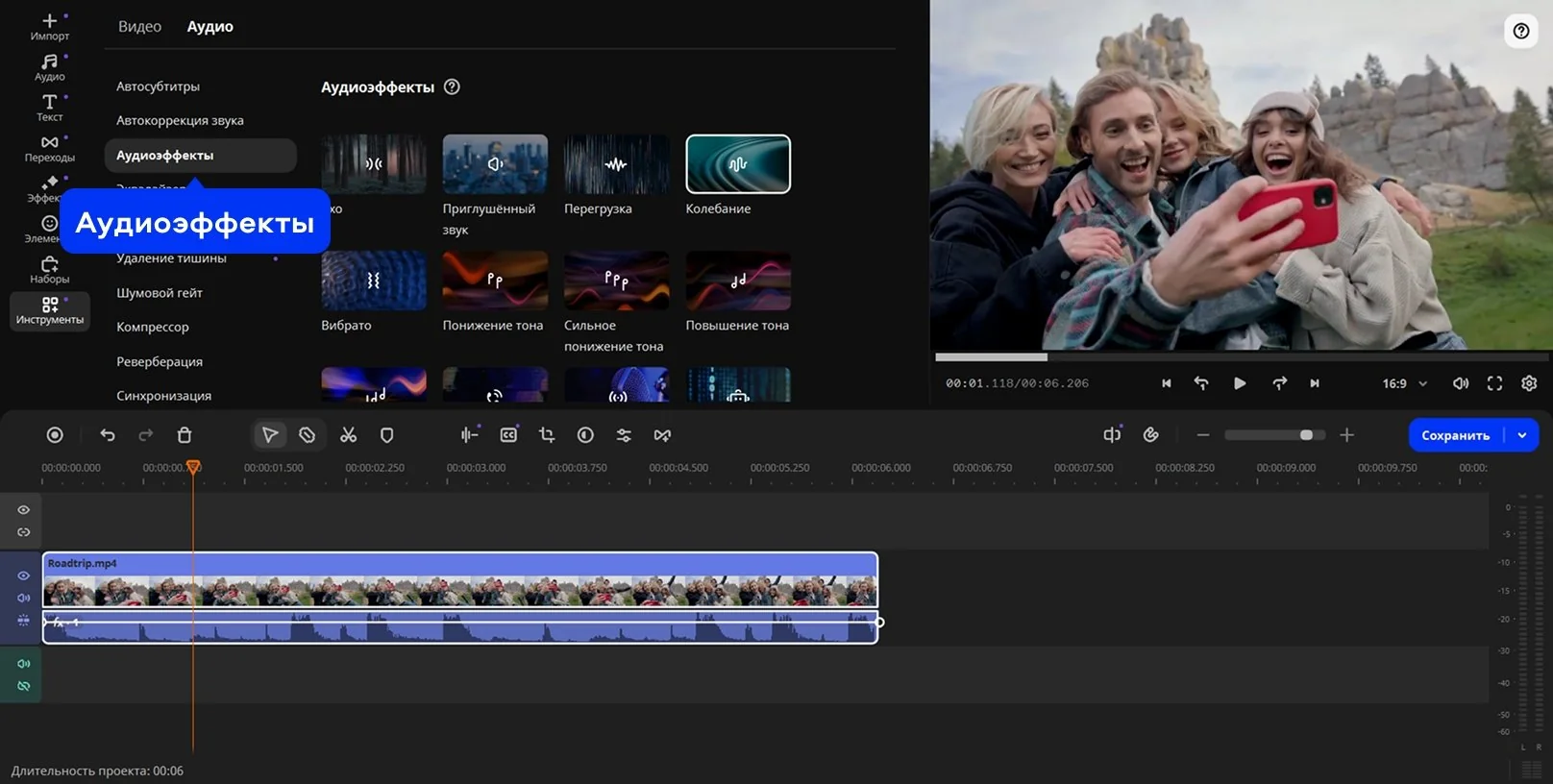
Task: Mute the Roadtrip.mp4 track audio
Action: (x=24, y=598)
